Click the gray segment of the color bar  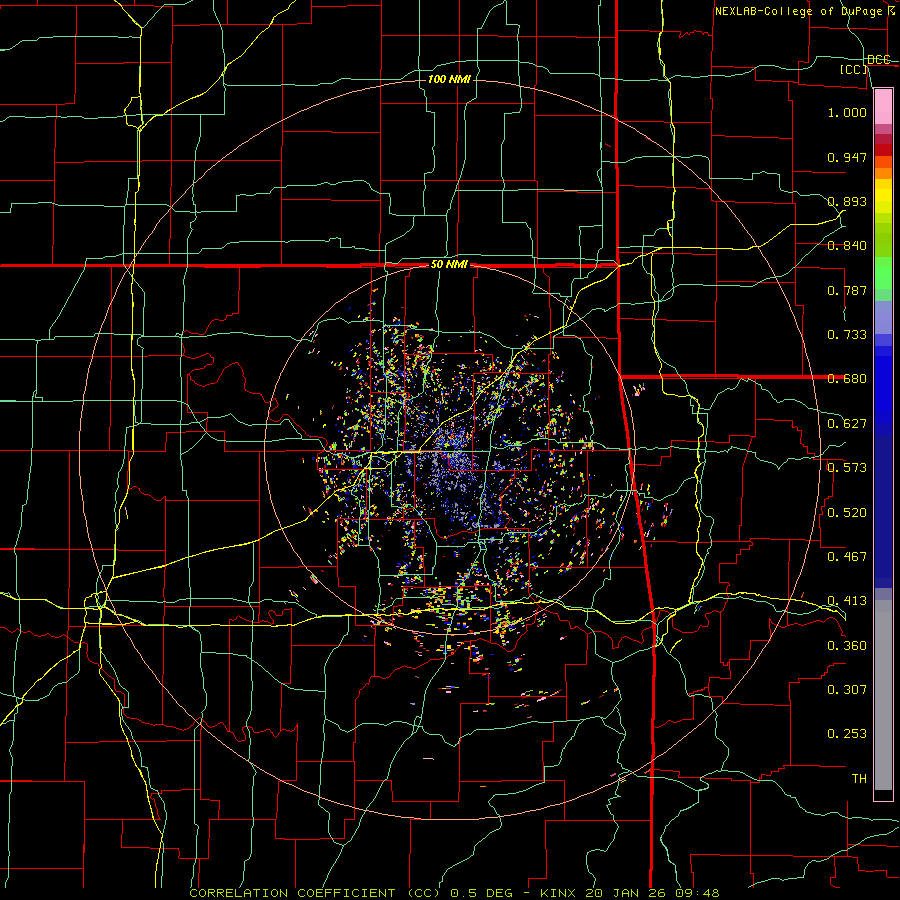click(883, 695)
